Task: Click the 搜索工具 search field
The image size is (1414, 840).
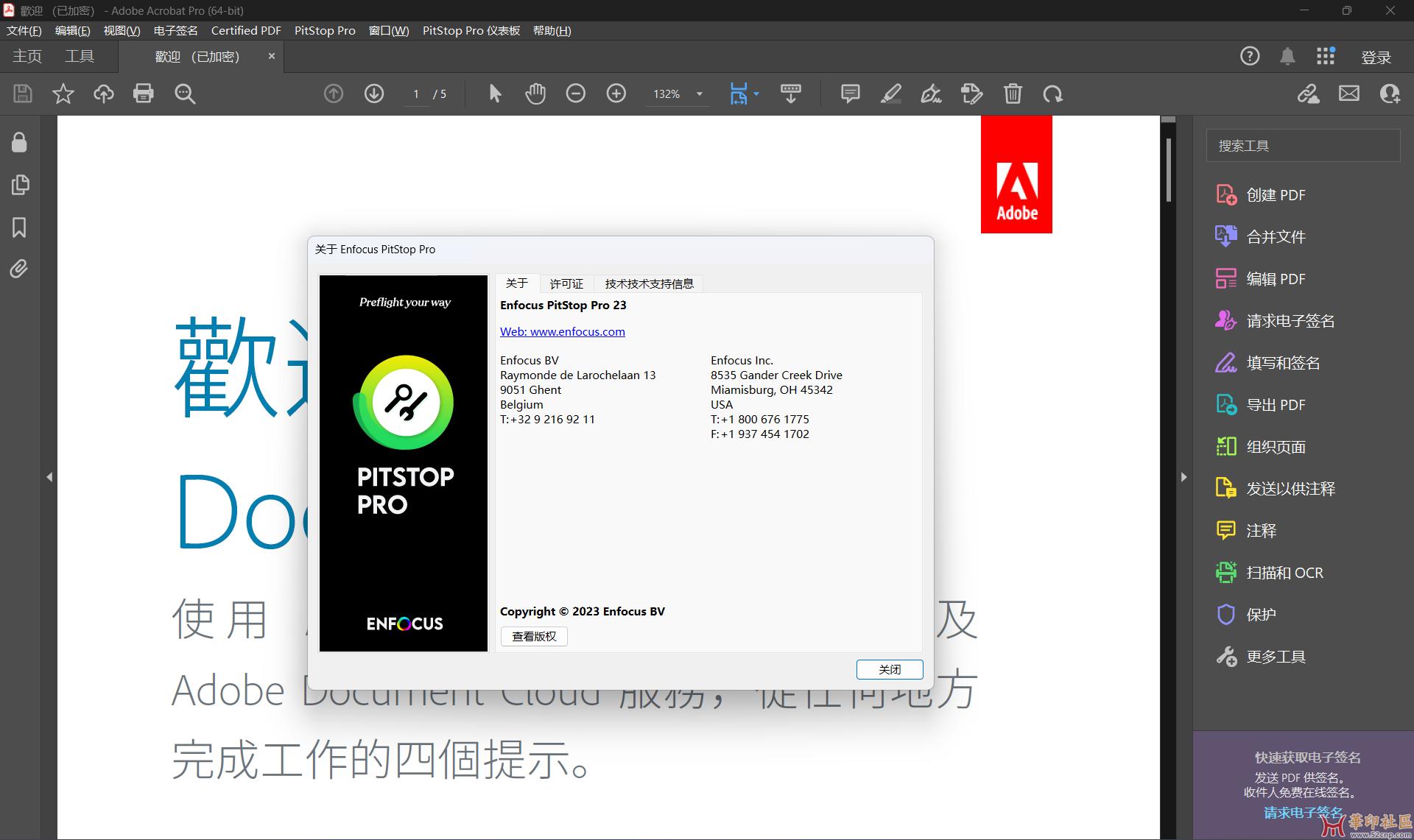Action: click(1303, 146)
